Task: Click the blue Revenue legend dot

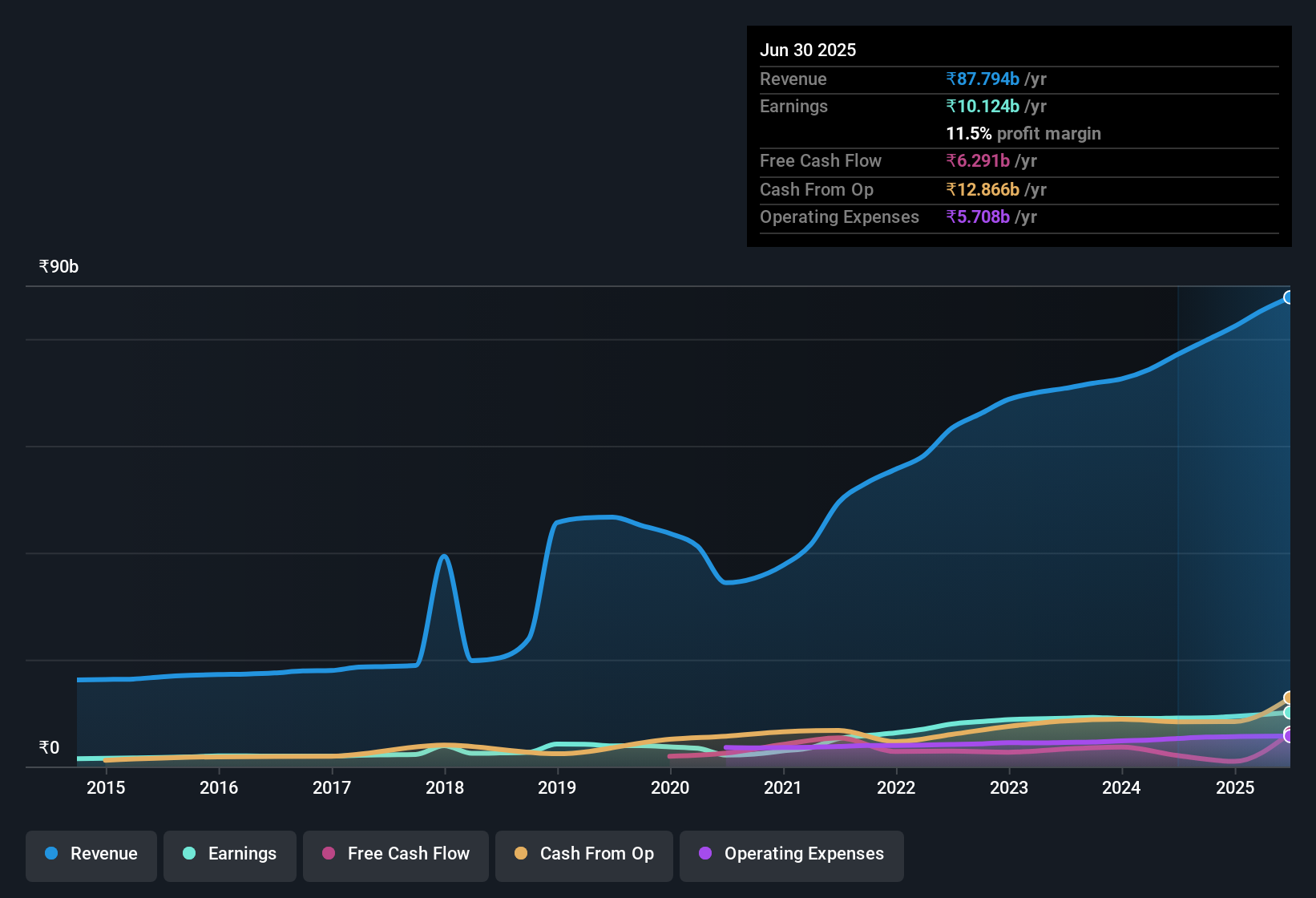Action: point(50,854)
